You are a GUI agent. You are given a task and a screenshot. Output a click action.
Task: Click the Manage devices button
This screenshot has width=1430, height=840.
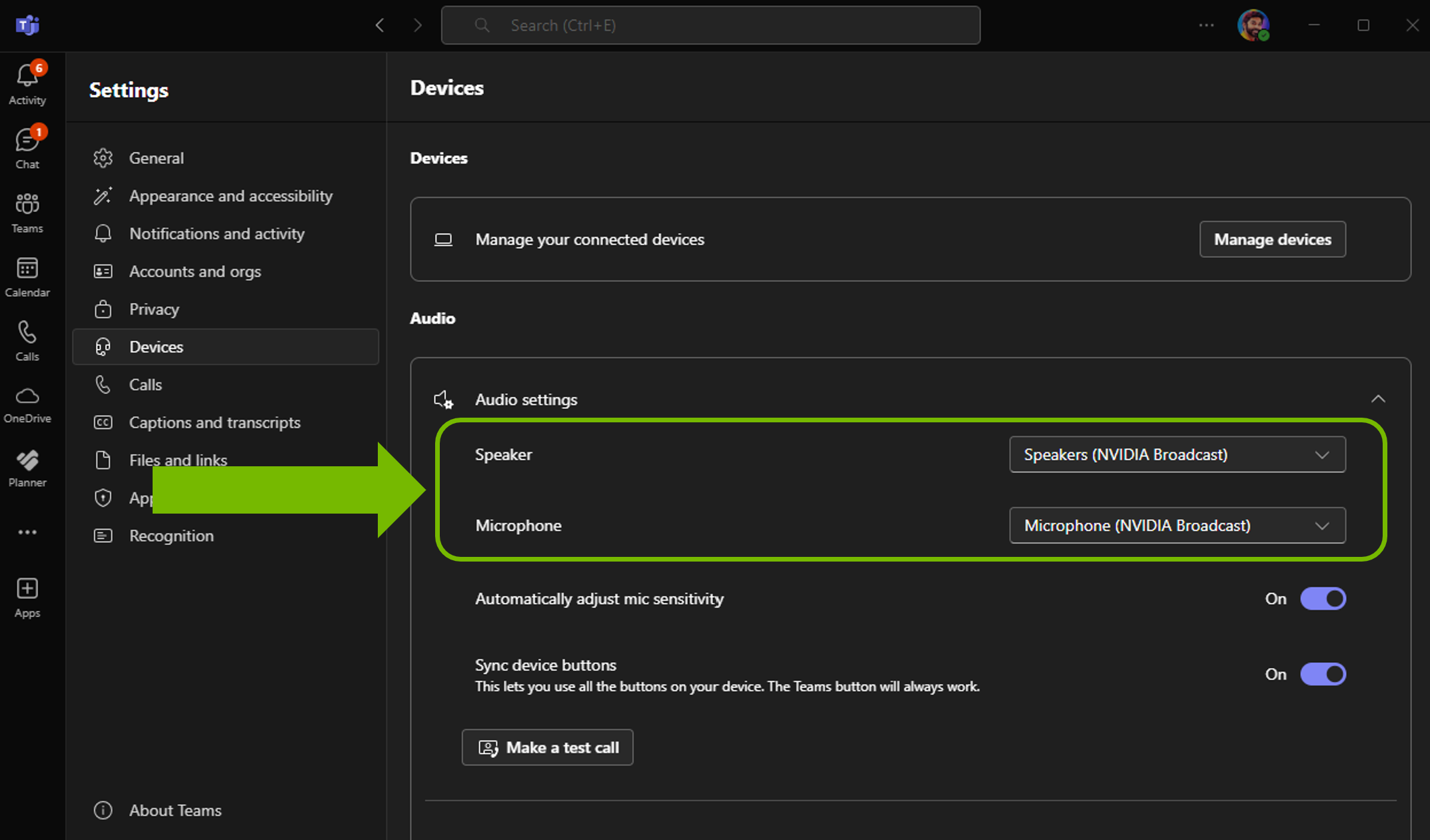(x=1272, y=239)
